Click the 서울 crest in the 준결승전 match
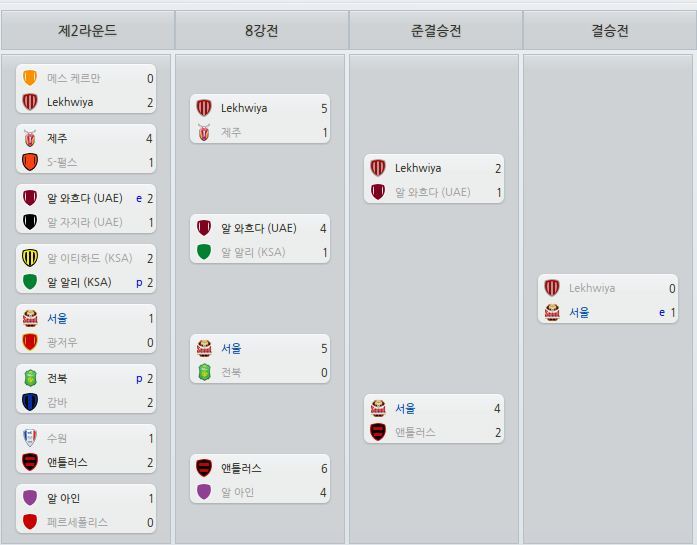The image size is (697, 545). [x=378, y=408]
